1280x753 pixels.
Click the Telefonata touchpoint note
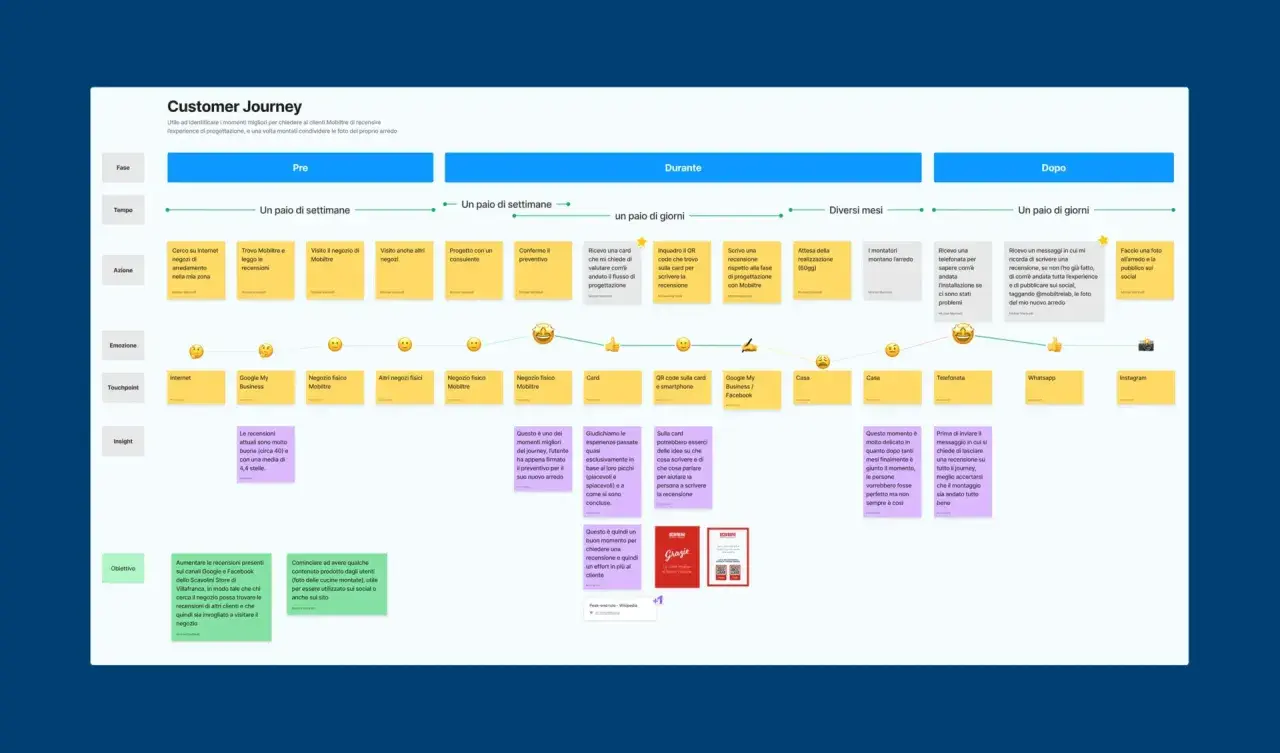tap(963, 387)
